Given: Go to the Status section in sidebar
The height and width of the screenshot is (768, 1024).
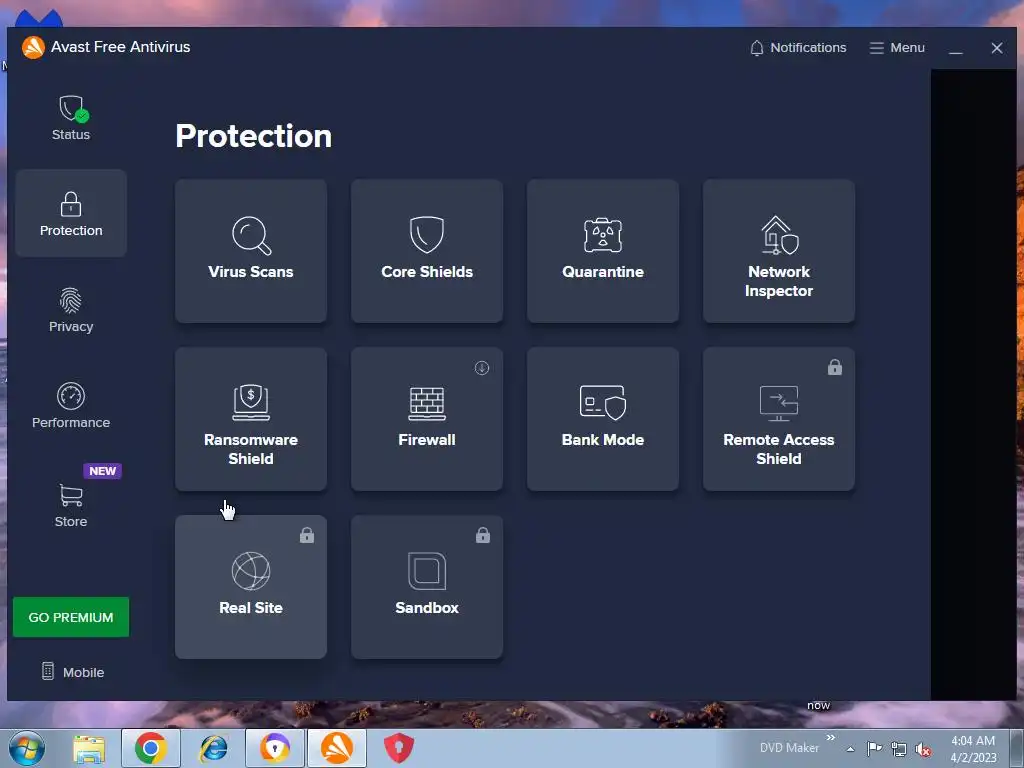Looking at the screenshot, I should point(71,118).
